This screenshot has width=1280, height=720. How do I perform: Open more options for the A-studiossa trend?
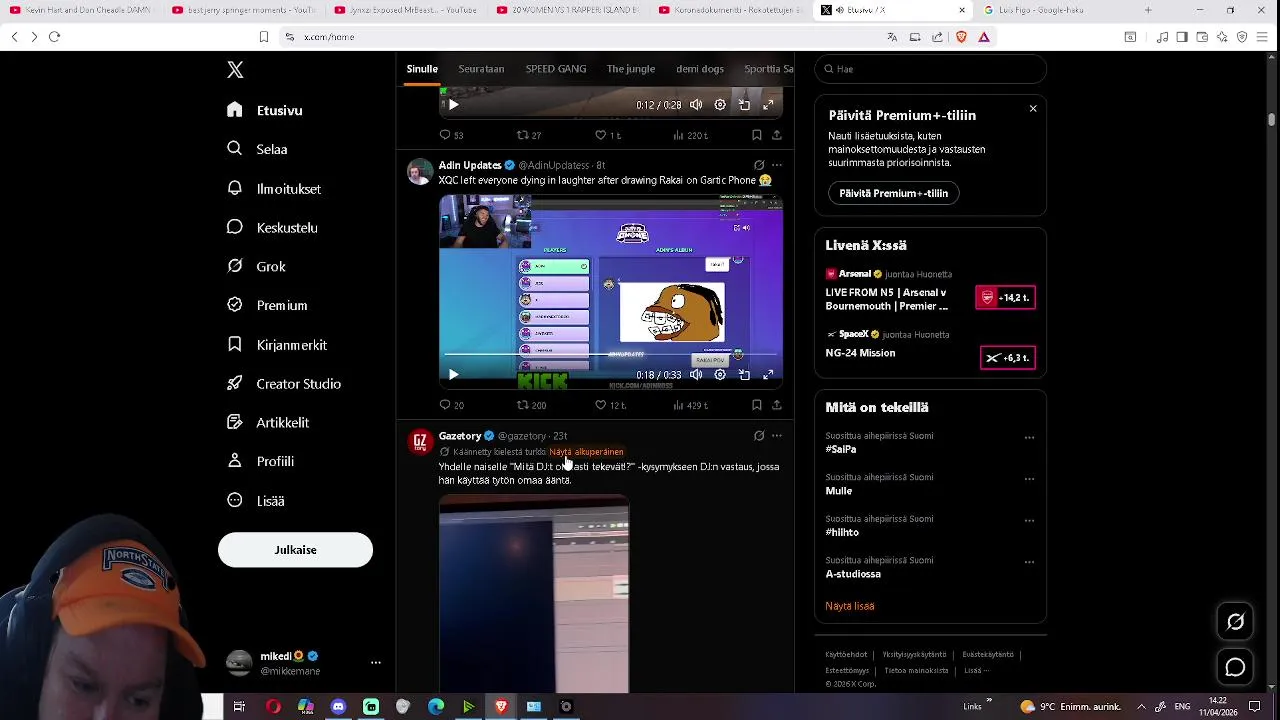(x=1029, y=562)
